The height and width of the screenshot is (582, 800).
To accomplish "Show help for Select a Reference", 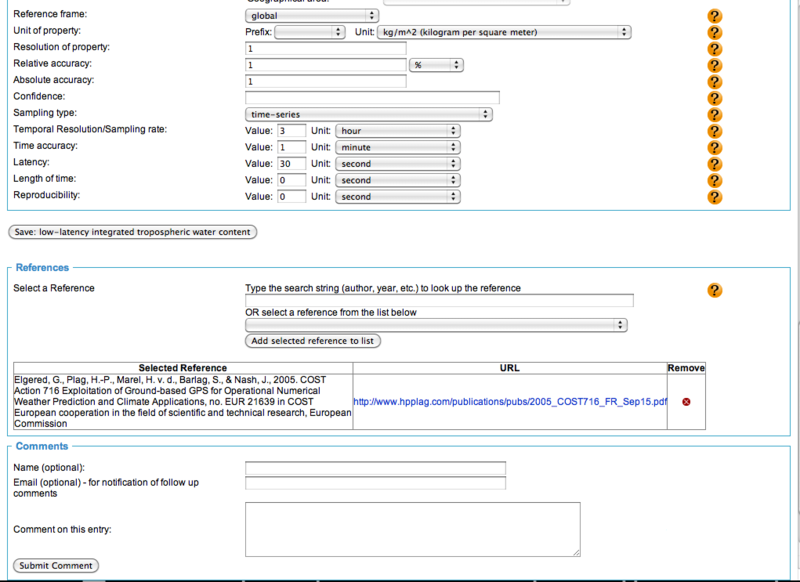I will coord(714,290).
